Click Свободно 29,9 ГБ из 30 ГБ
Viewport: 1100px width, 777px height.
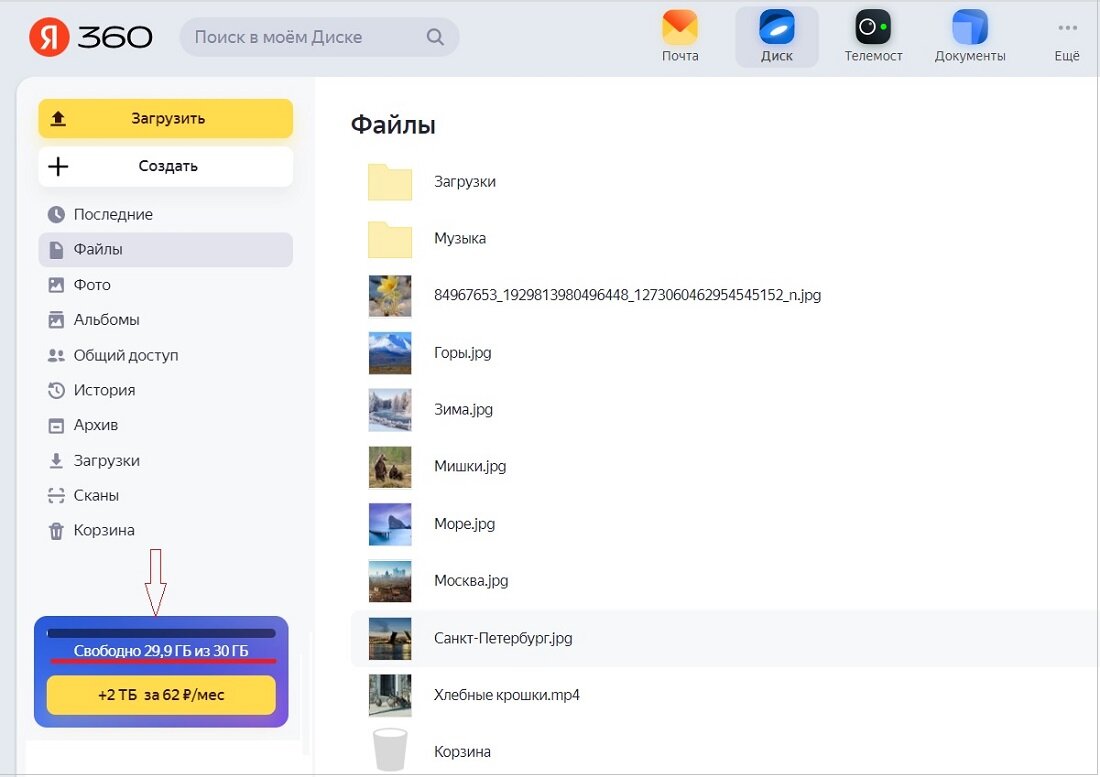[x=161, y=651]
